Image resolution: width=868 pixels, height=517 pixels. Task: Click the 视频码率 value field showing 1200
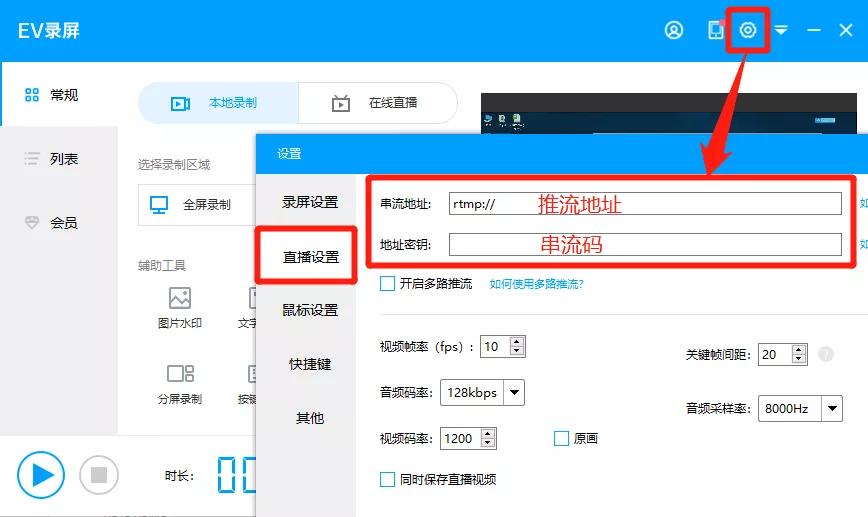[461, 438]
